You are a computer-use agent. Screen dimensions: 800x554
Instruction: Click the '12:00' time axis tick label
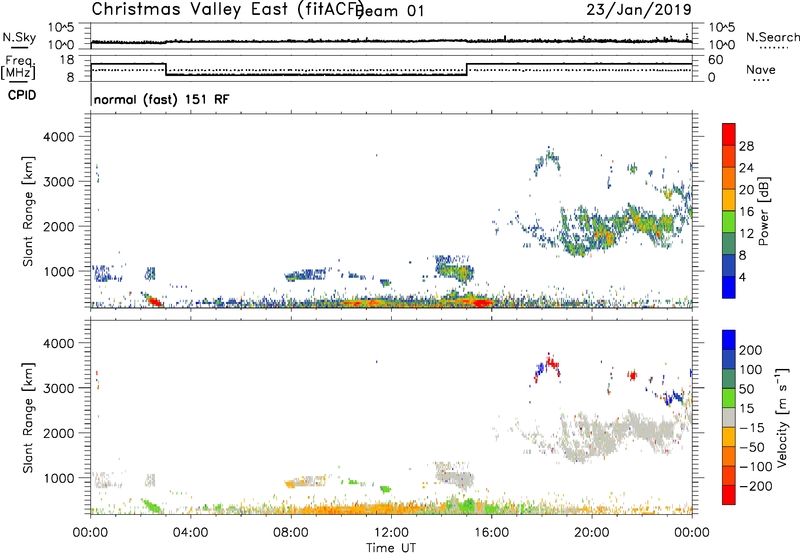(x=391, y=533)
